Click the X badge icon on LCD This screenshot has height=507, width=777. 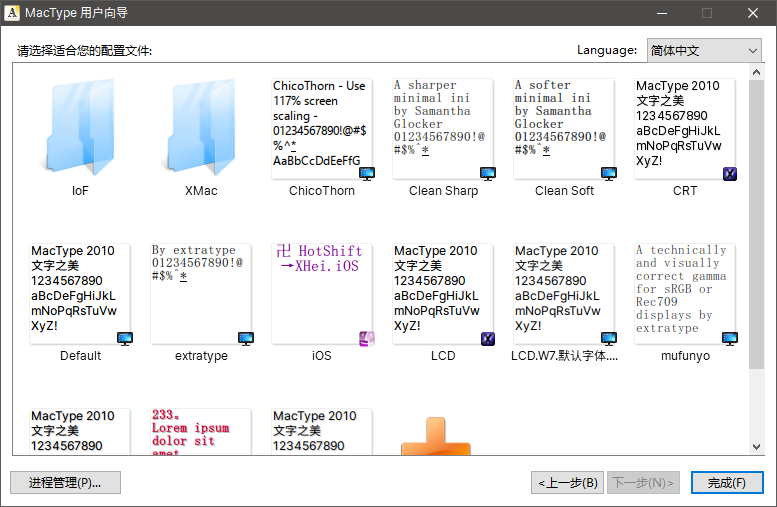pos(488,338)
